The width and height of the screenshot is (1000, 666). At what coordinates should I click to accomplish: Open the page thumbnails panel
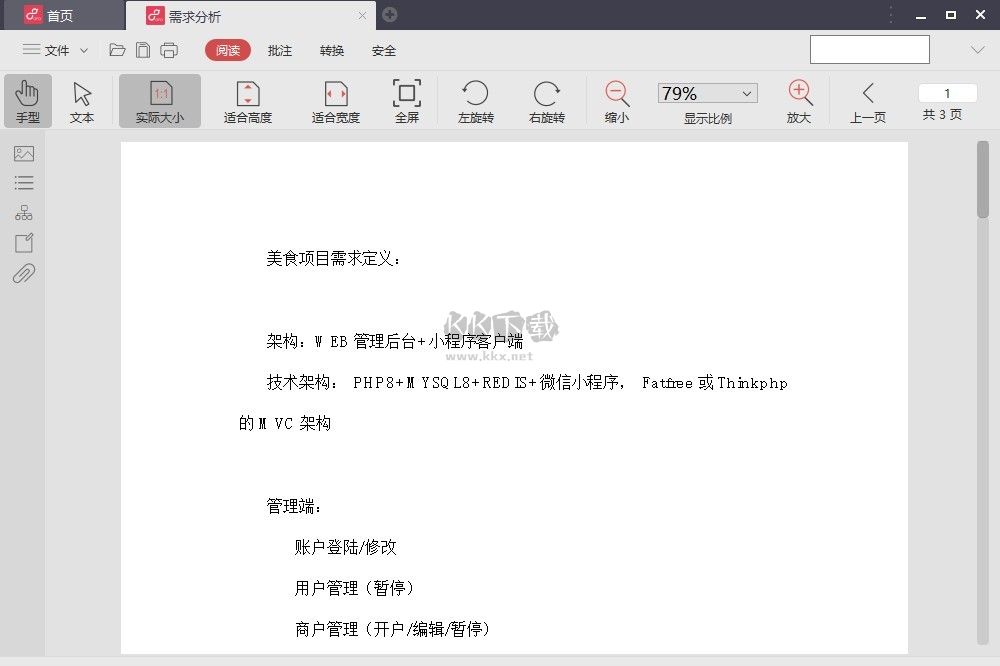click(24, 153)
